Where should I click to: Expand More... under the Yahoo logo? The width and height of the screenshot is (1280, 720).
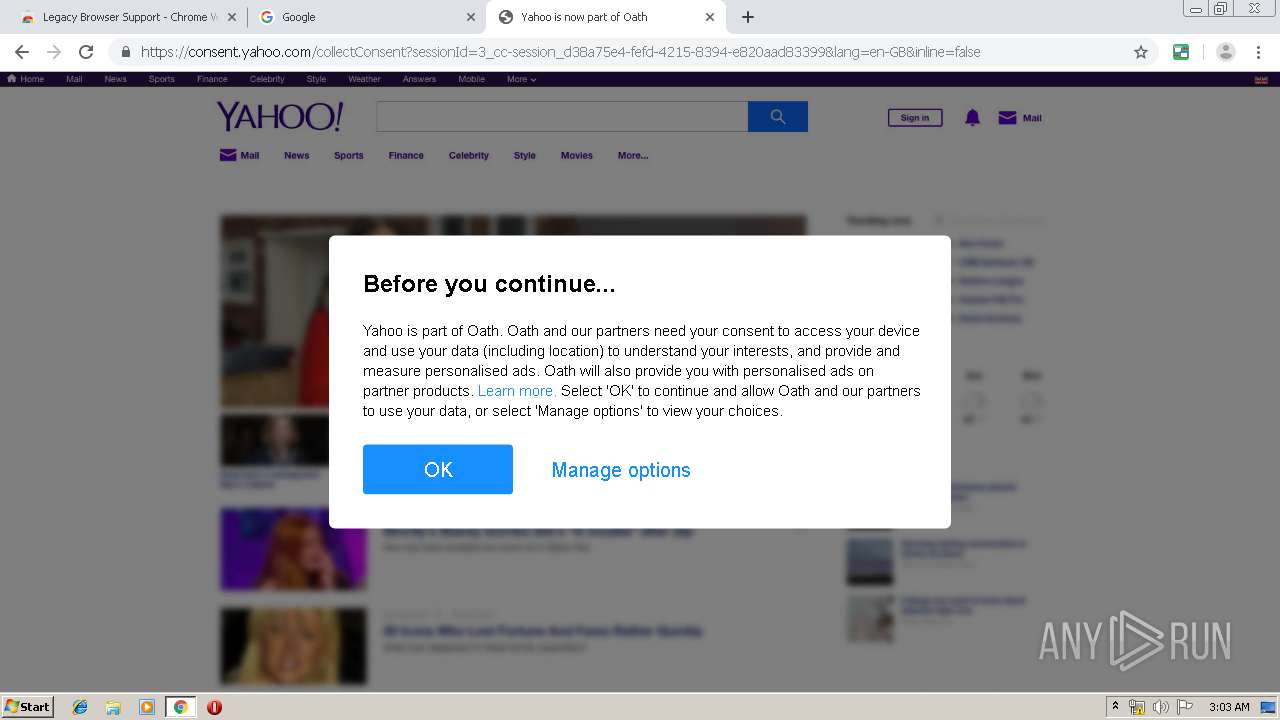point(633,155)
